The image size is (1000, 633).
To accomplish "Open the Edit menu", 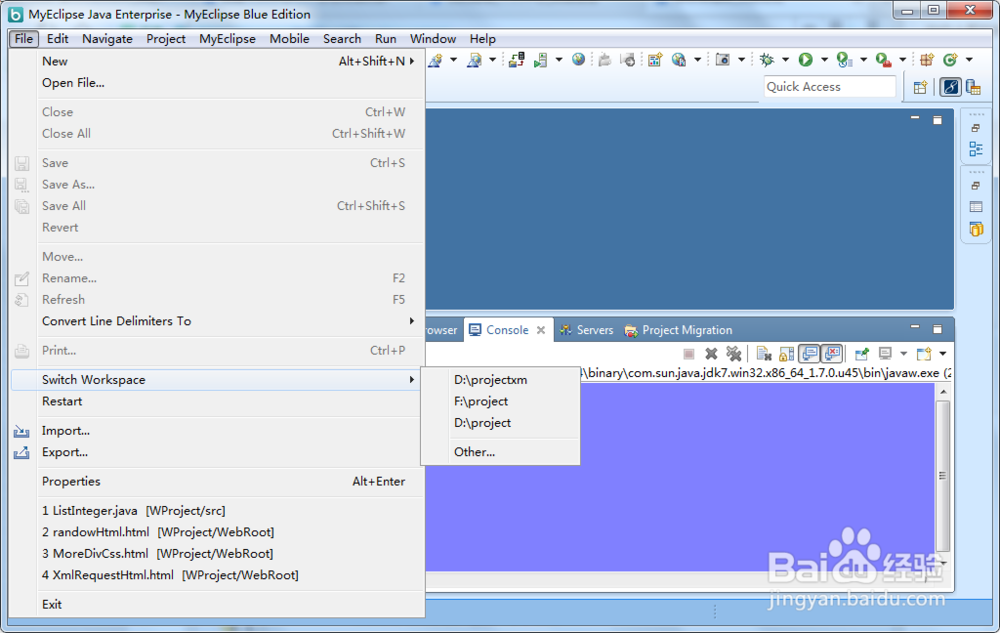I will (57, 39).
